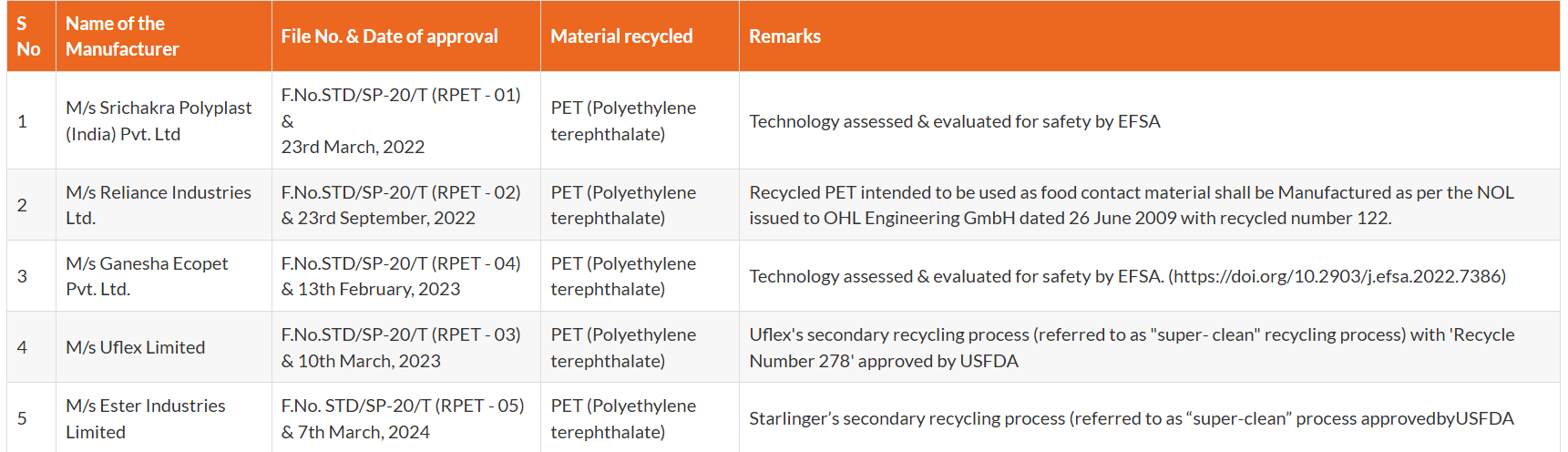The image size is (1568, 452).
Task: Click the "Material recycled" column header
Action: 621,36
